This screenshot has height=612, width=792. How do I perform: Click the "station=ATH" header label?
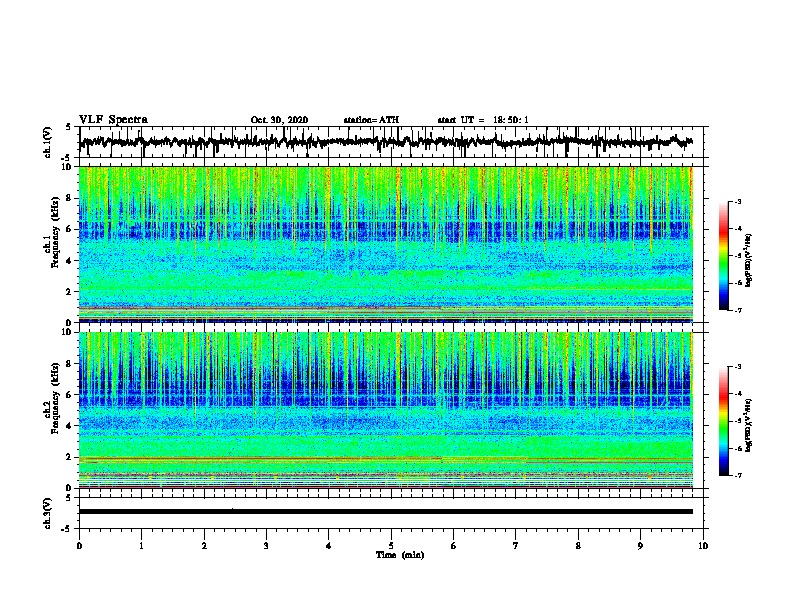point(371,120)
